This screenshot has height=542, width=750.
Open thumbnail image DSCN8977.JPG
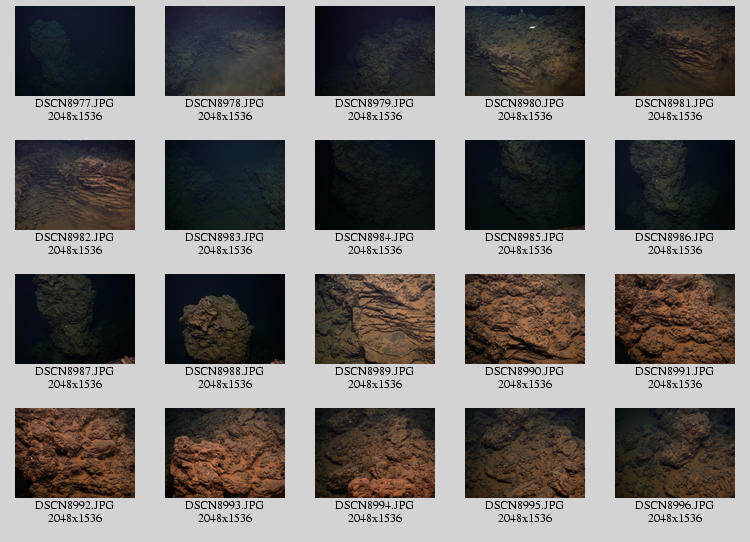(75, 51)
